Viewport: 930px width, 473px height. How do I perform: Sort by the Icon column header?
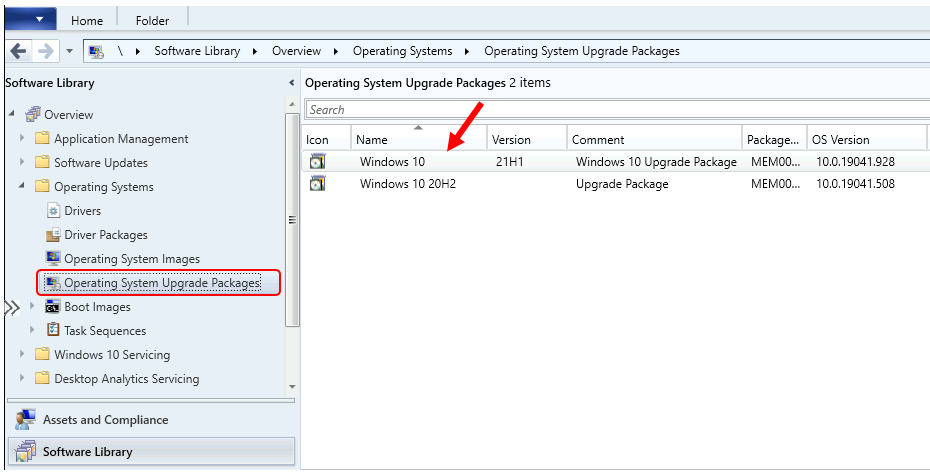tap(326, 139)
